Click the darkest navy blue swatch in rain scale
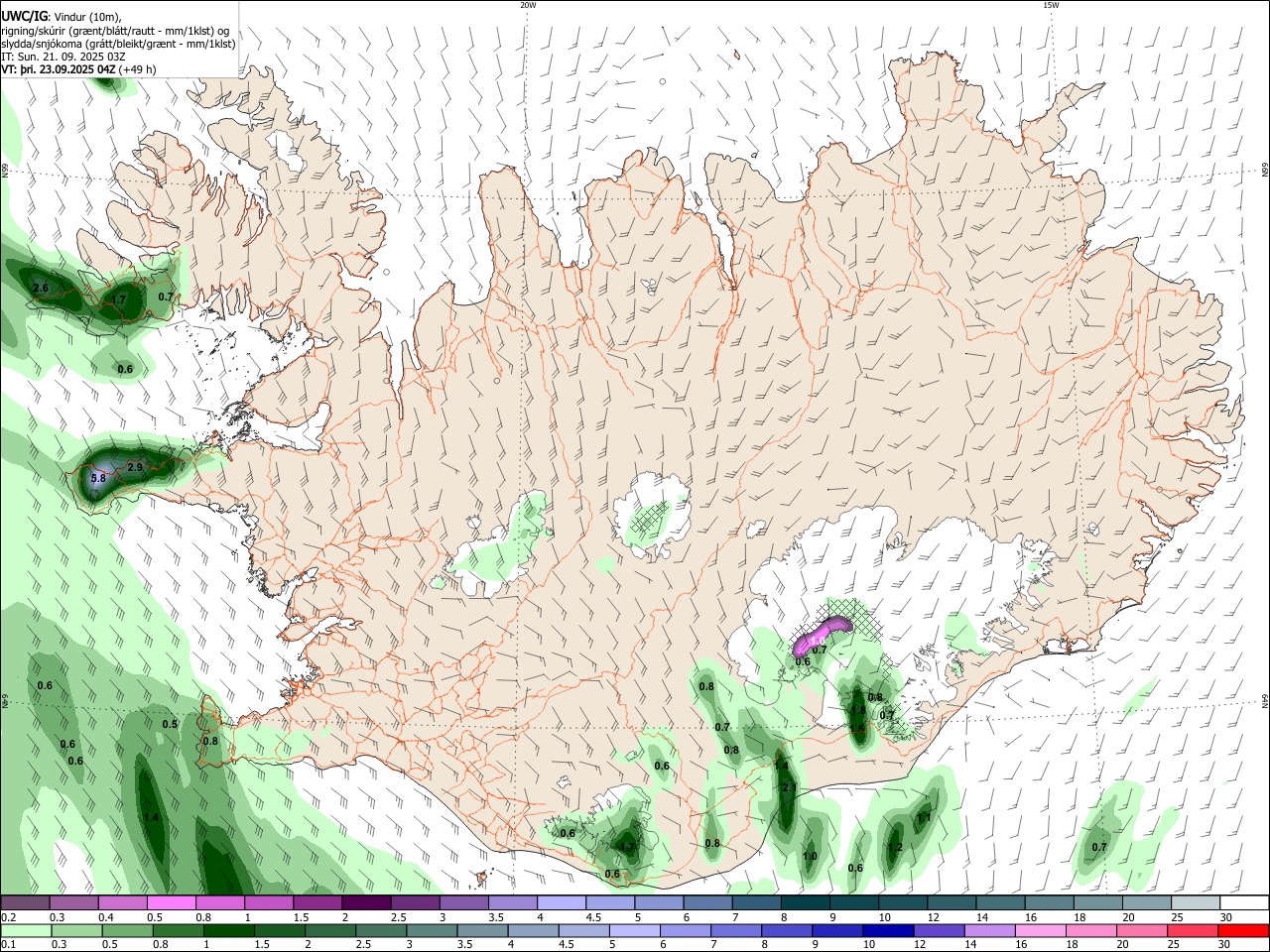 [x=887, y=931]
